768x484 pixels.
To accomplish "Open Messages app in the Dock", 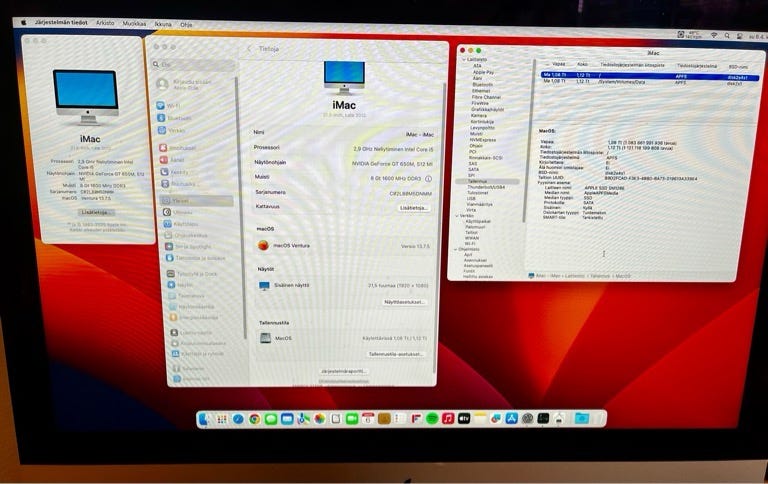I will pyautogui.click(x=271, y=419).
